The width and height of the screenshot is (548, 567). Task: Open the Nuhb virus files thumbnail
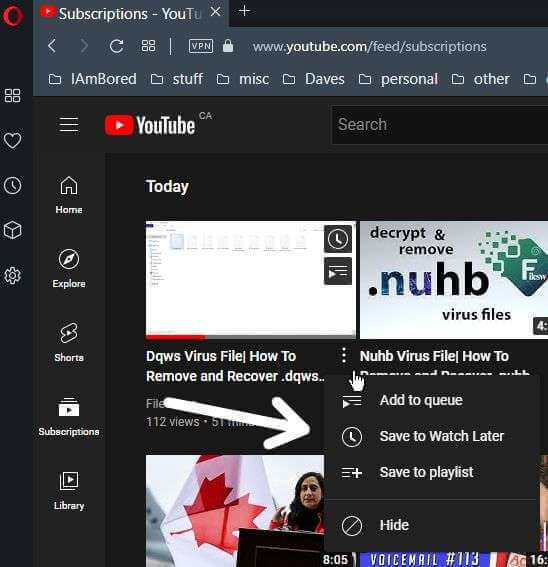pos(454,280)
